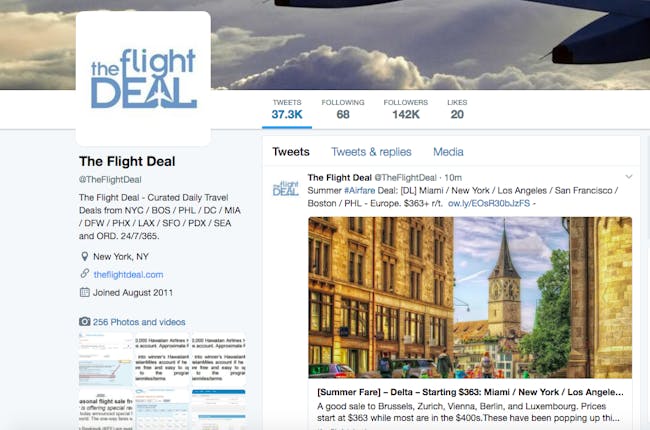Click the location pin icon for New York
This screenshot has height=430, width=650.
[x=85, y=257]
